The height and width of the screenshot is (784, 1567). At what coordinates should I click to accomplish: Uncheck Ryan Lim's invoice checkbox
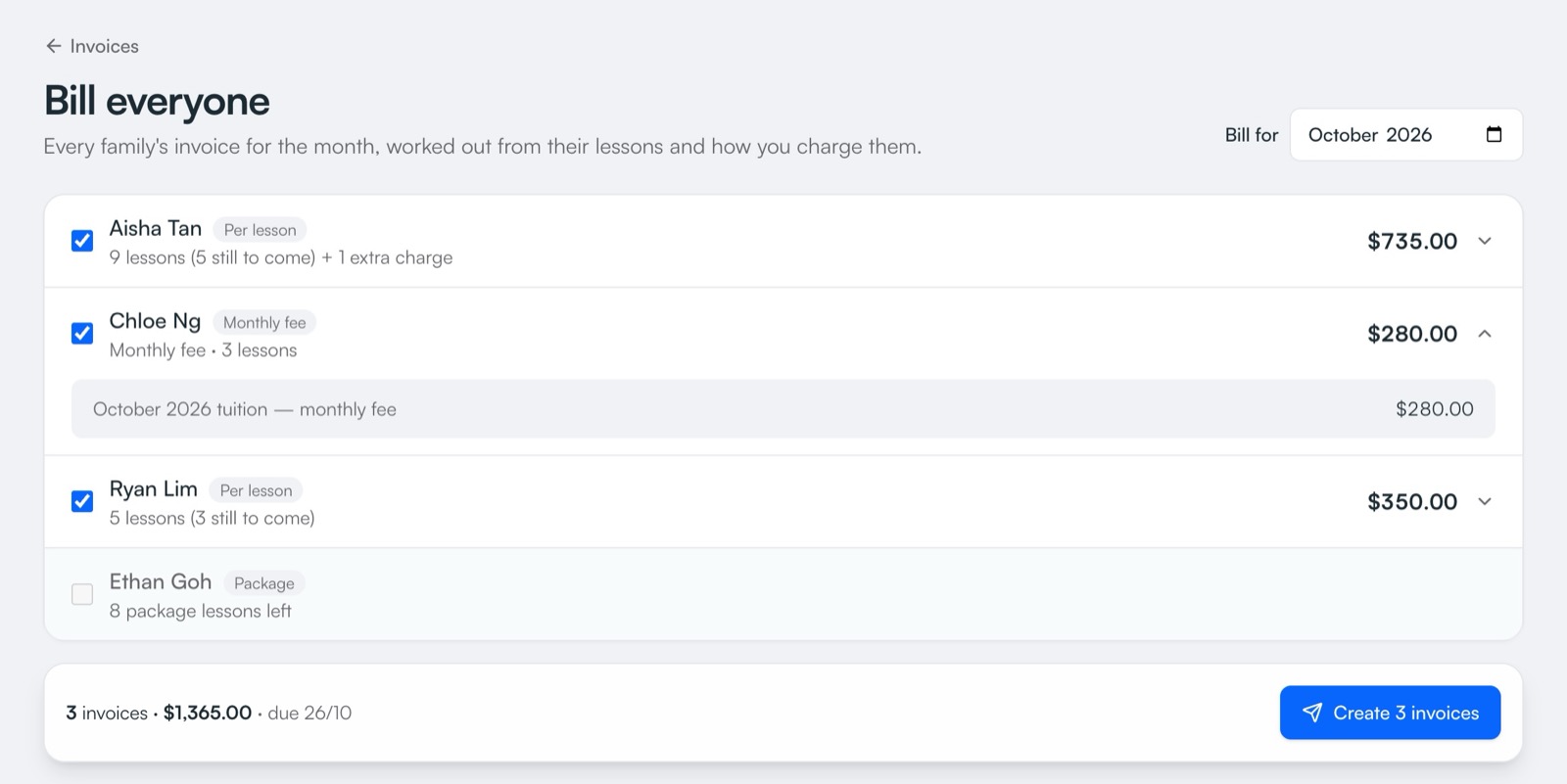tap(82, 501)
